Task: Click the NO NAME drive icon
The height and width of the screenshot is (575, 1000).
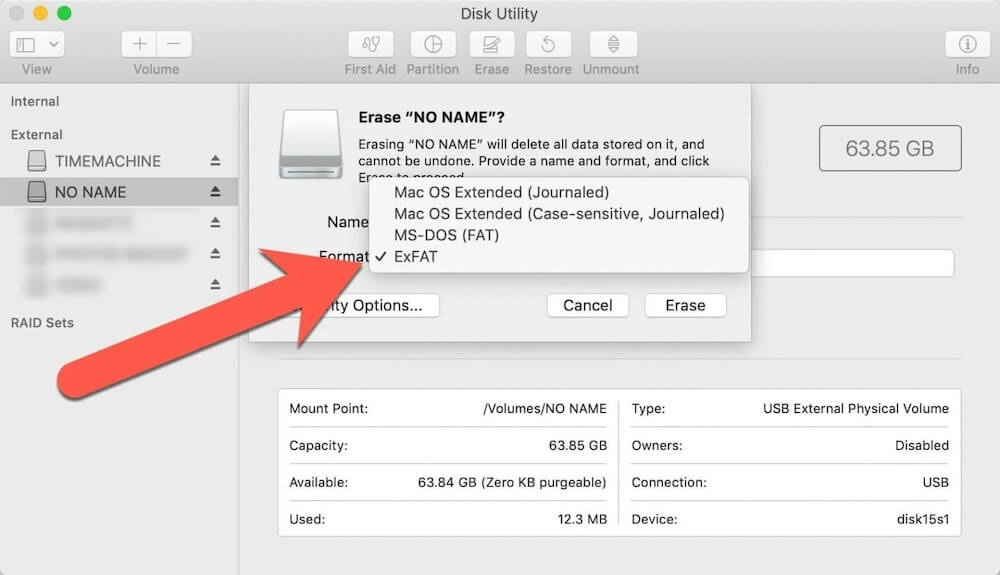Action: (37, 191)
